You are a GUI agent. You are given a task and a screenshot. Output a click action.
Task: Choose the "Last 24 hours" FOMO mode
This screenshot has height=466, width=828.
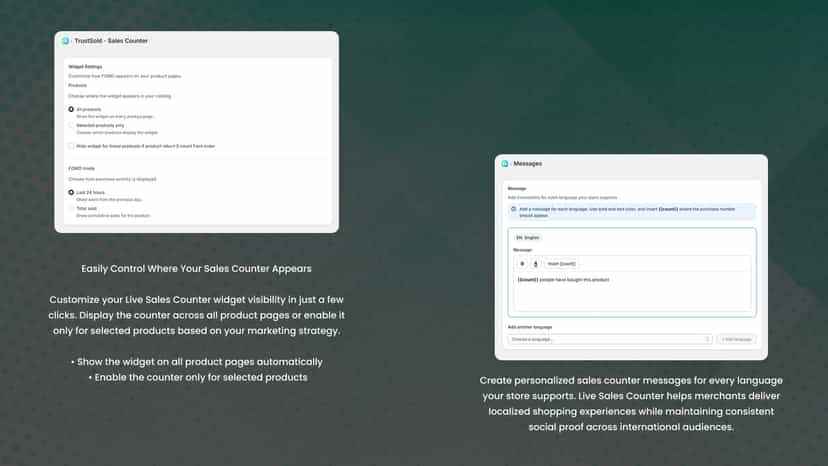point(71,192)
